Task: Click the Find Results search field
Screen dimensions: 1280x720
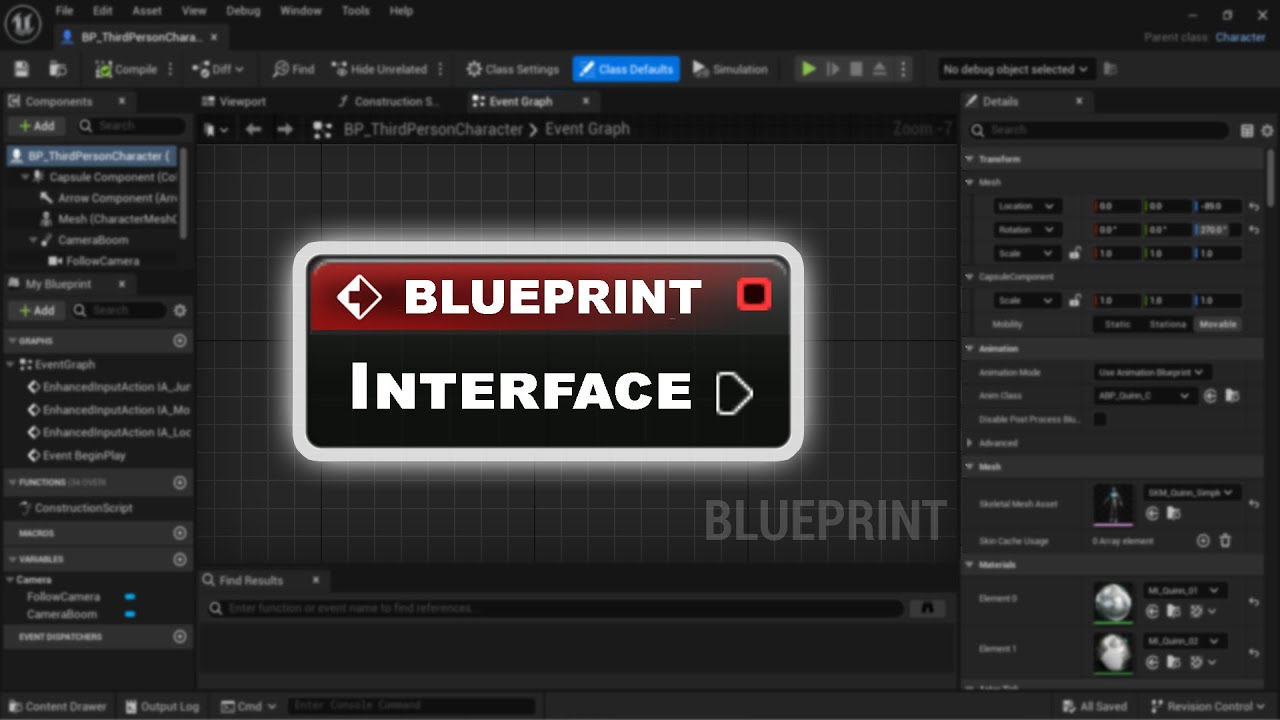Action: (554, 608)
